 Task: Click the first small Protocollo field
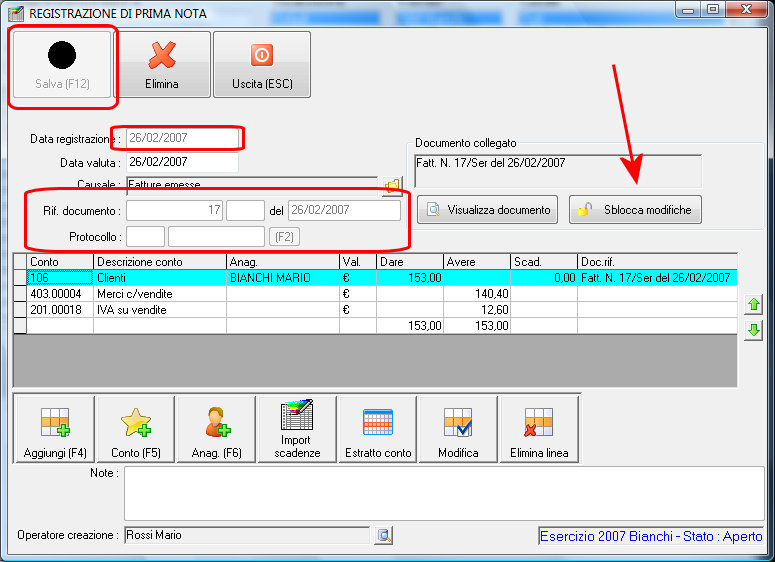click(145, 237)
